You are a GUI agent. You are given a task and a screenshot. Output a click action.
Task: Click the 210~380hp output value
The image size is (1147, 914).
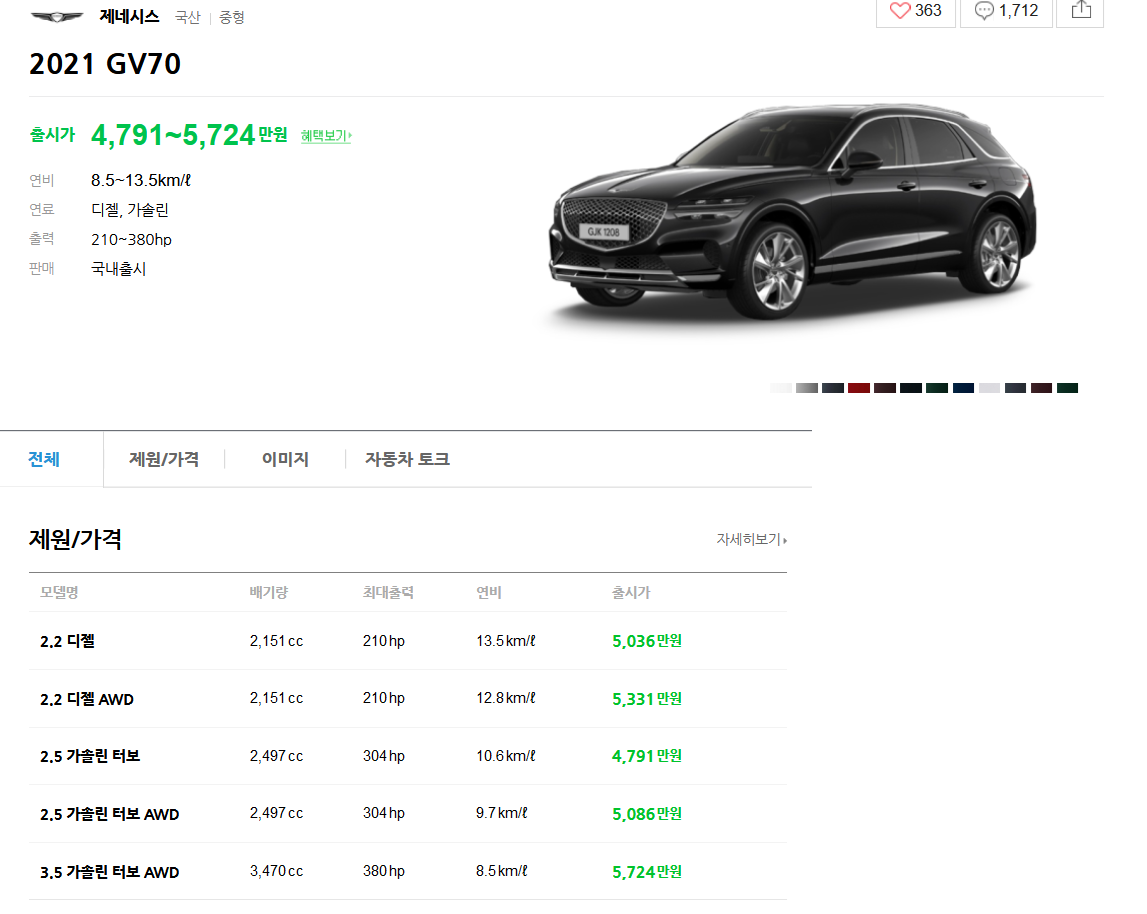[131, 239]
